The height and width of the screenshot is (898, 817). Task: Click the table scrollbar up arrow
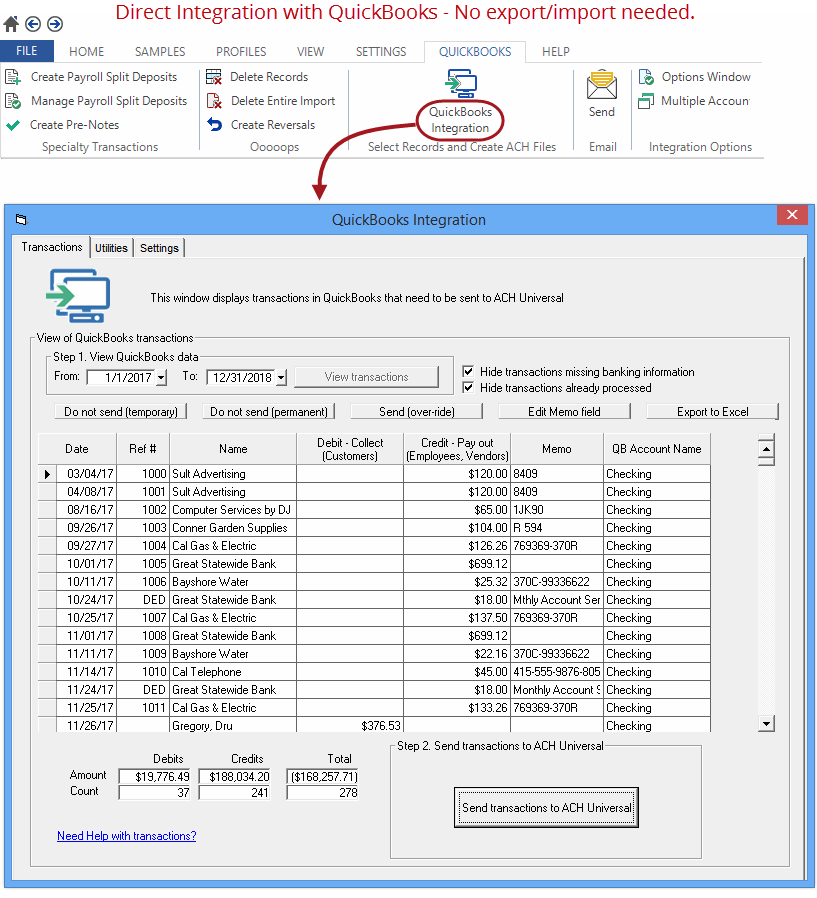pos(766,448)
